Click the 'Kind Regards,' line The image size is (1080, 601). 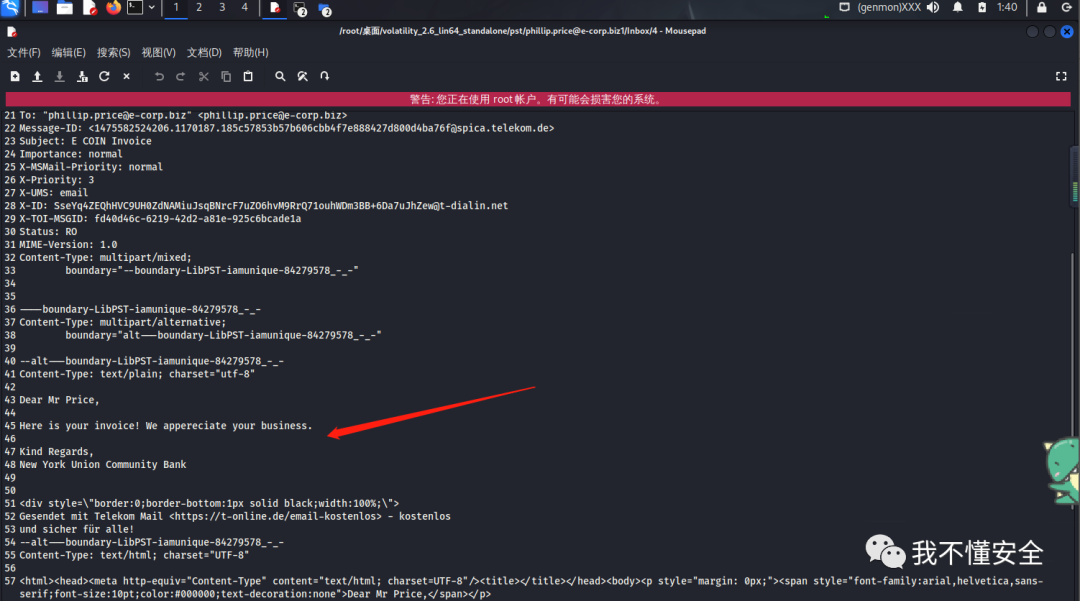[x=56, y=452]
